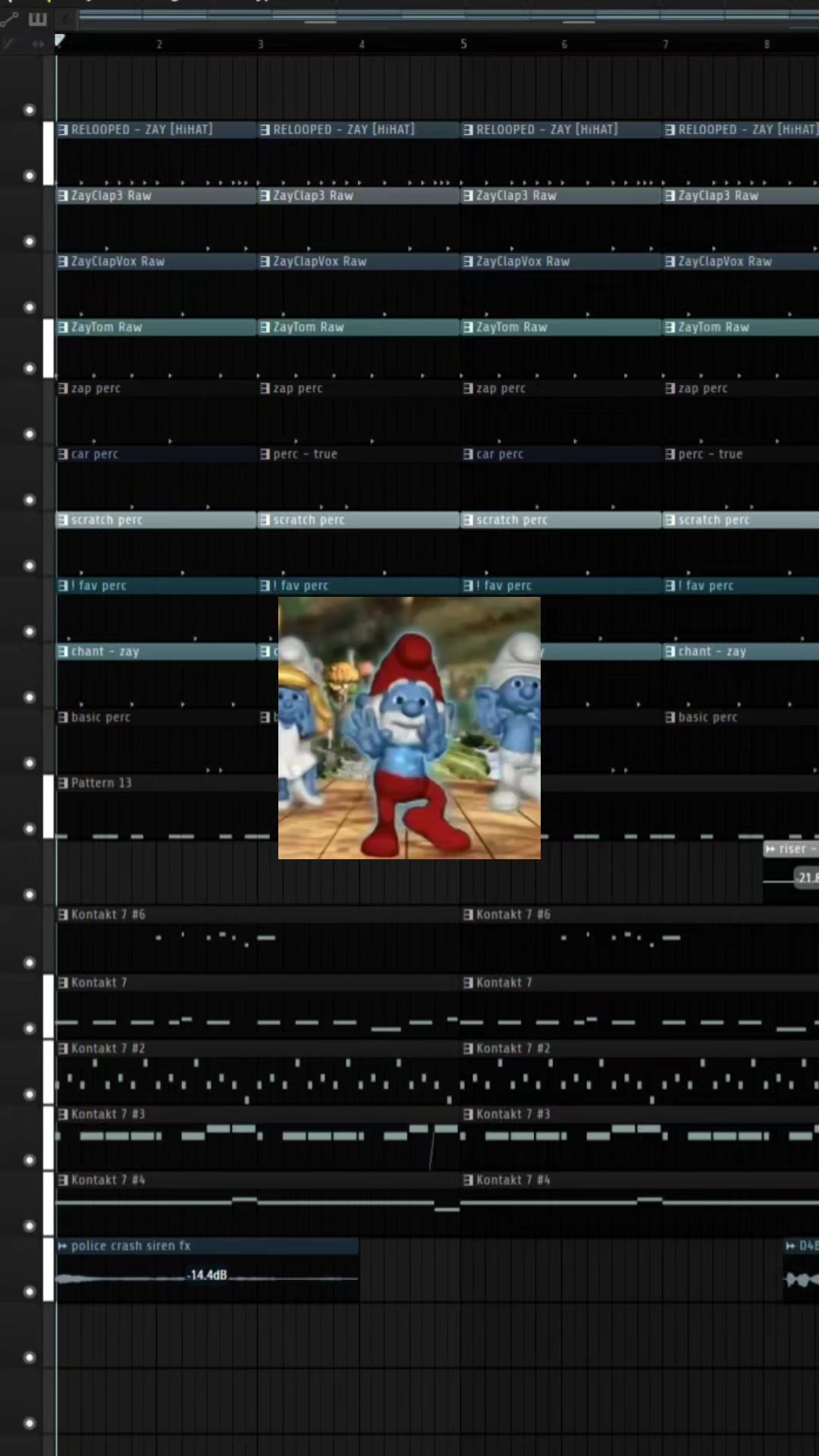
Task: Select the zap perc clip title at bar 5
Action: pos(501,388)
